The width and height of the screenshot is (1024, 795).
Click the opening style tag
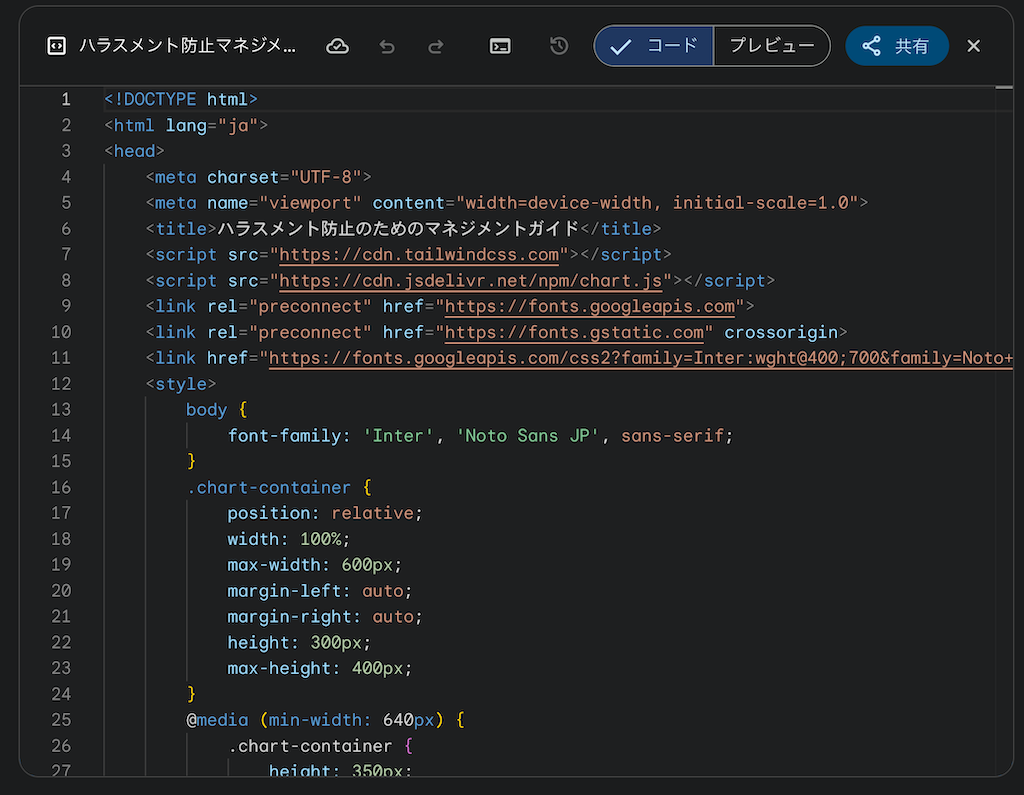[181, 384]
